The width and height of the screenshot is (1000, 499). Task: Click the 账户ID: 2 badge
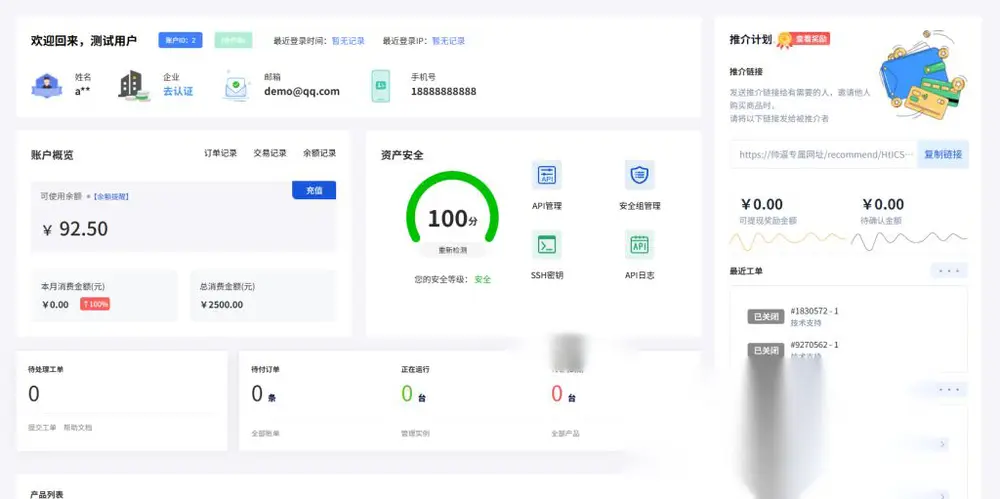click(x=180, y=40)
